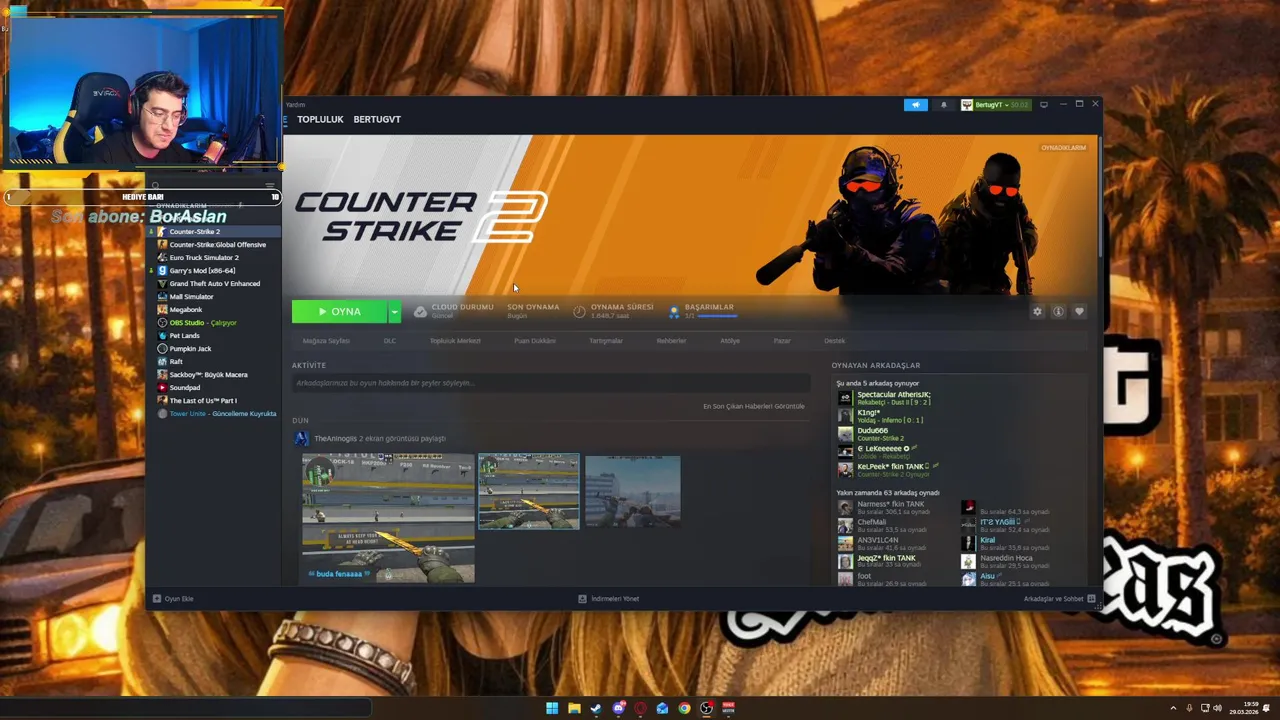Open the Steam notifications bell
The width and height of the screenshot is (1280, 720).
[x=943, y=105]
